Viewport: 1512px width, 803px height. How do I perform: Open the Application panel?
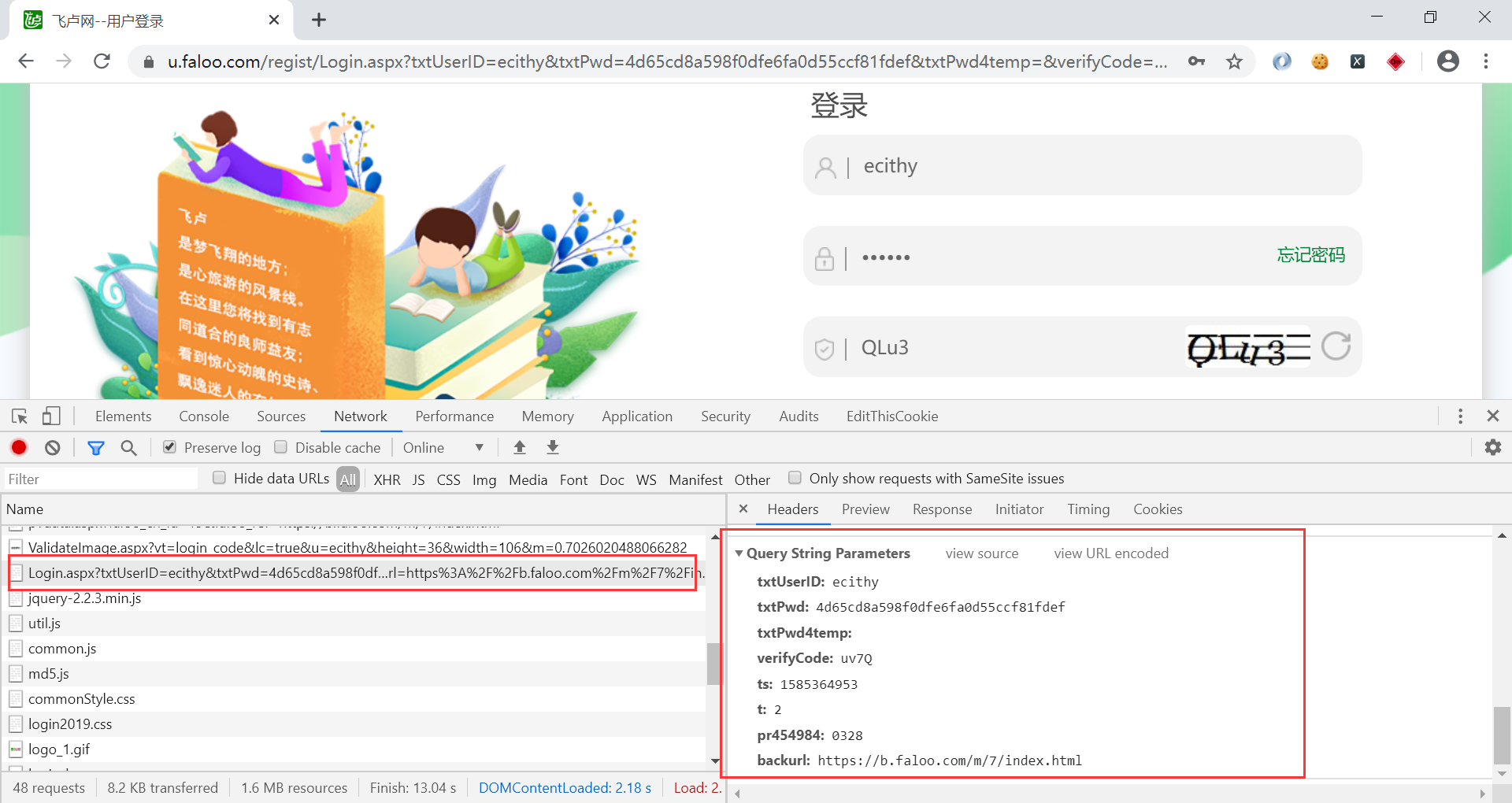pos(637,416)
